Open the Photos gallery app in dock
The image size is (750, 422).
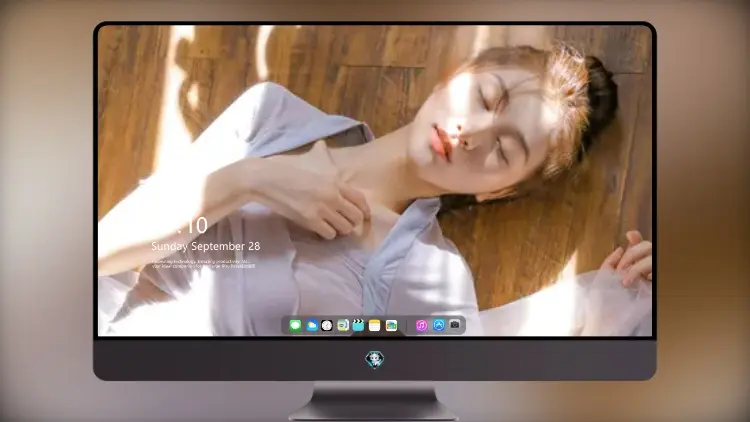[391, 325]
